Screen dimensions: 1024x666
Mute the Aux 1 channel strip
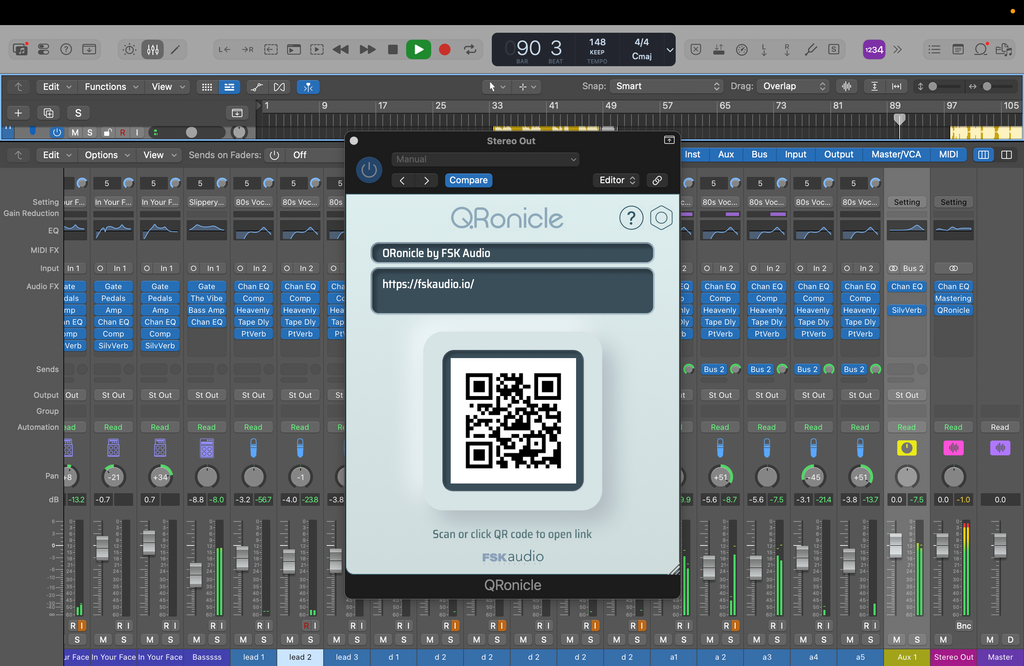click(x=897, y=639)
